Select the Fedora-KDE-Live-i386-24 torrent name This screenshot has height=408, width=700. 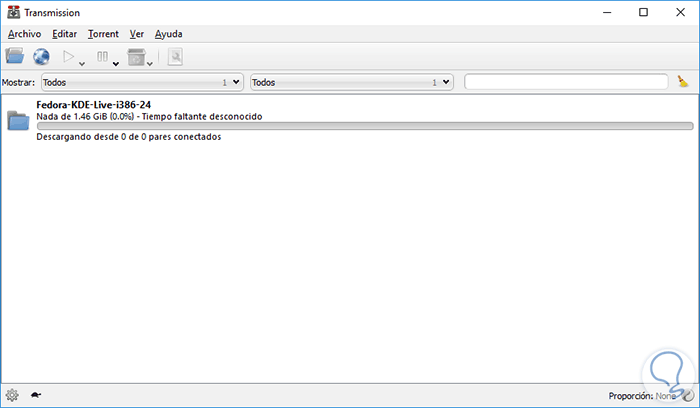[x=94, y=105]
